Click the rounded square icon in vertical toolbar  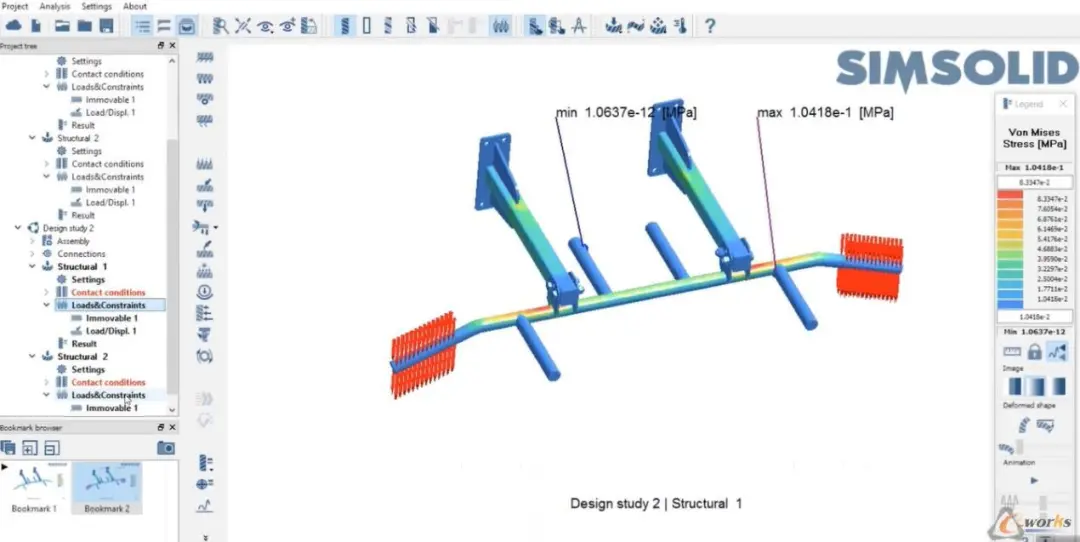coord(204,356)
